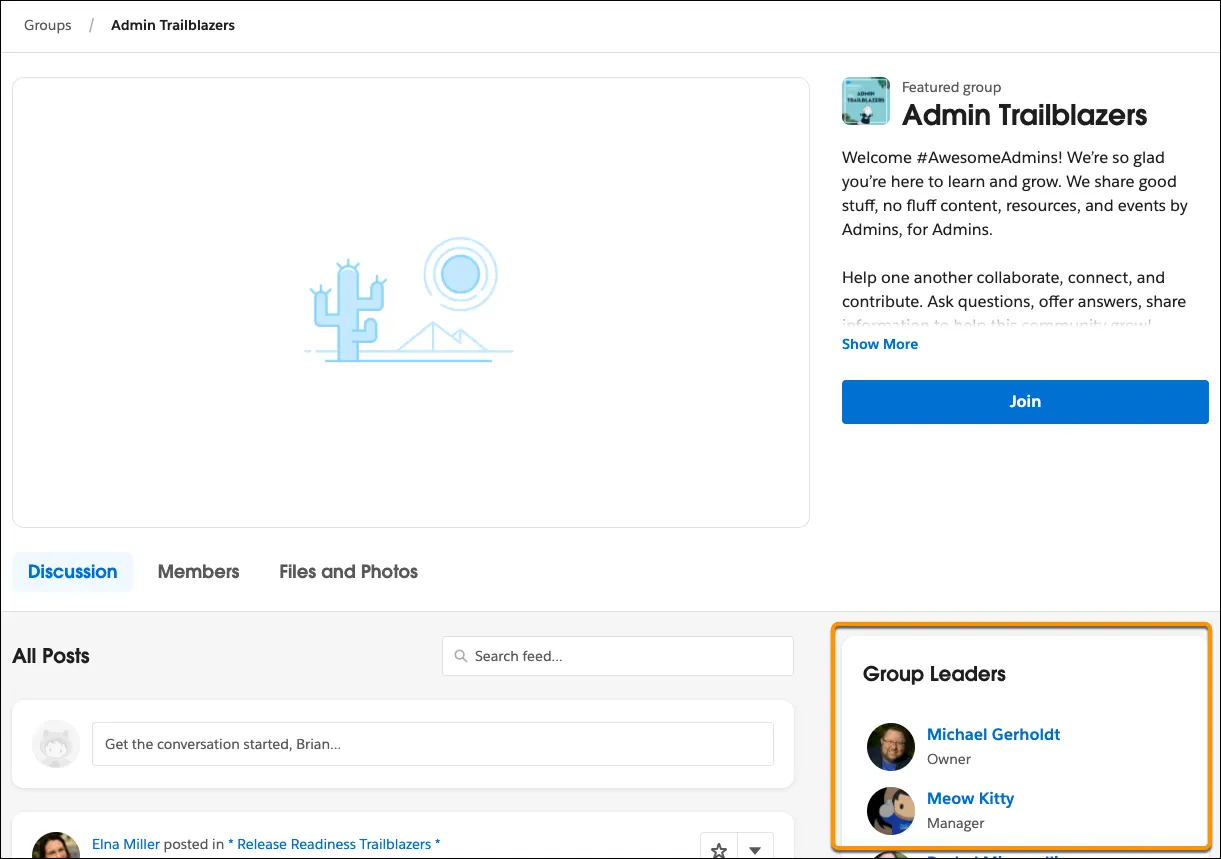
Task: Click the search magnifier icon in the feed search field
Action: 461,656
